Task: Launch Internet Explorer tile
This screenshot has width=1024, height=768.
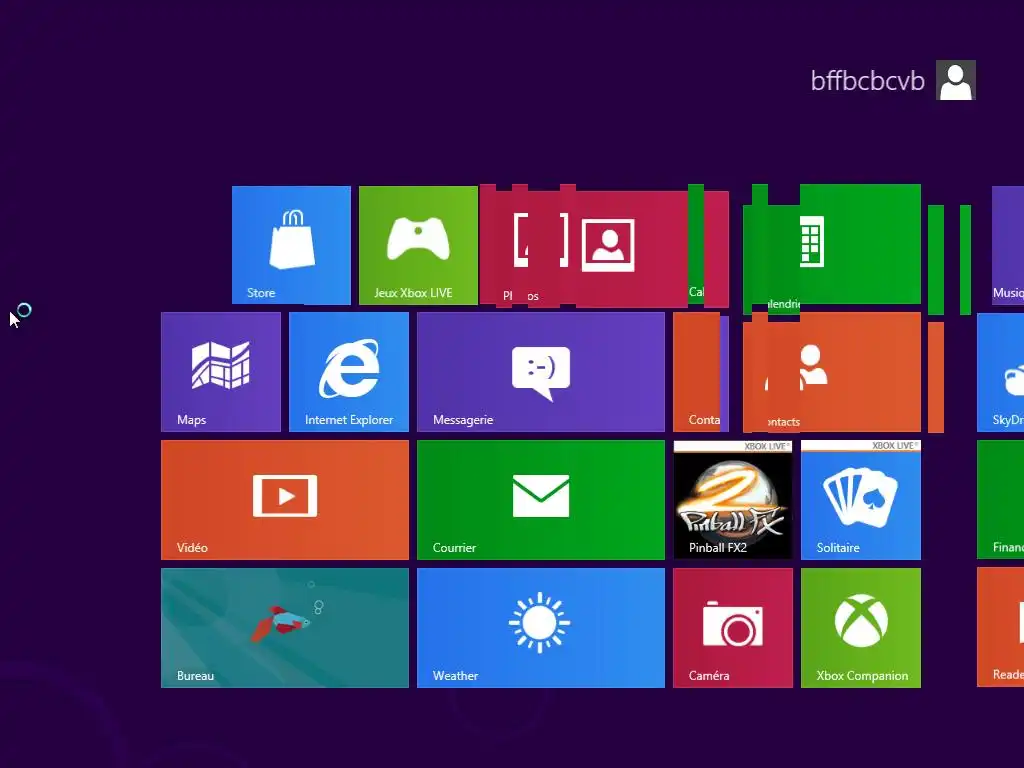Action: 349,372
